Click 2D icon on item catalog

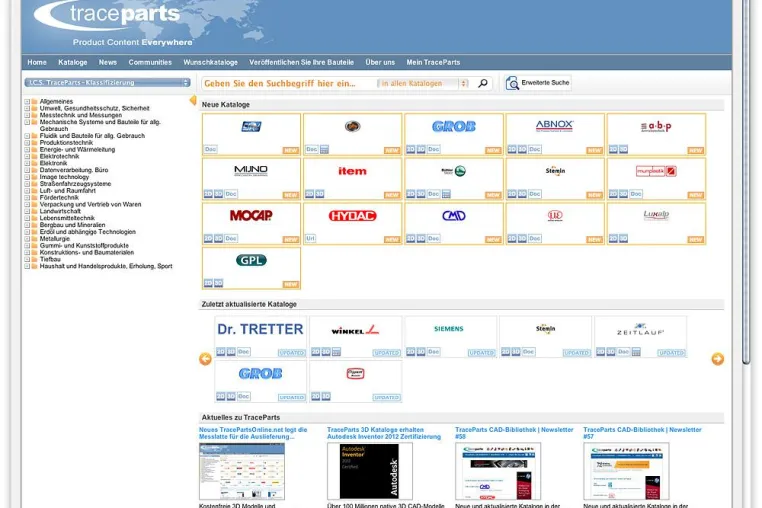(x=309, y=194)
